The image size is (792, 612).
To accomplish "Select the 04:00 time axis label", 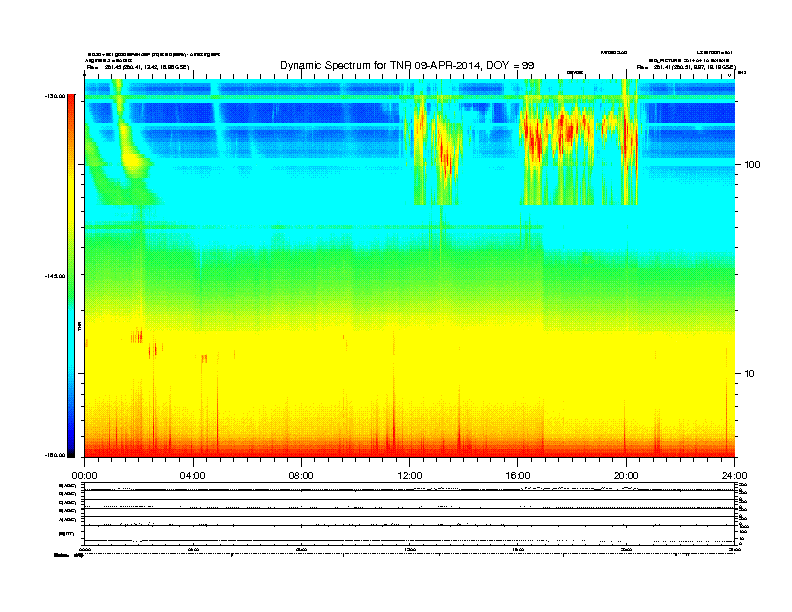I will [192, 476].
